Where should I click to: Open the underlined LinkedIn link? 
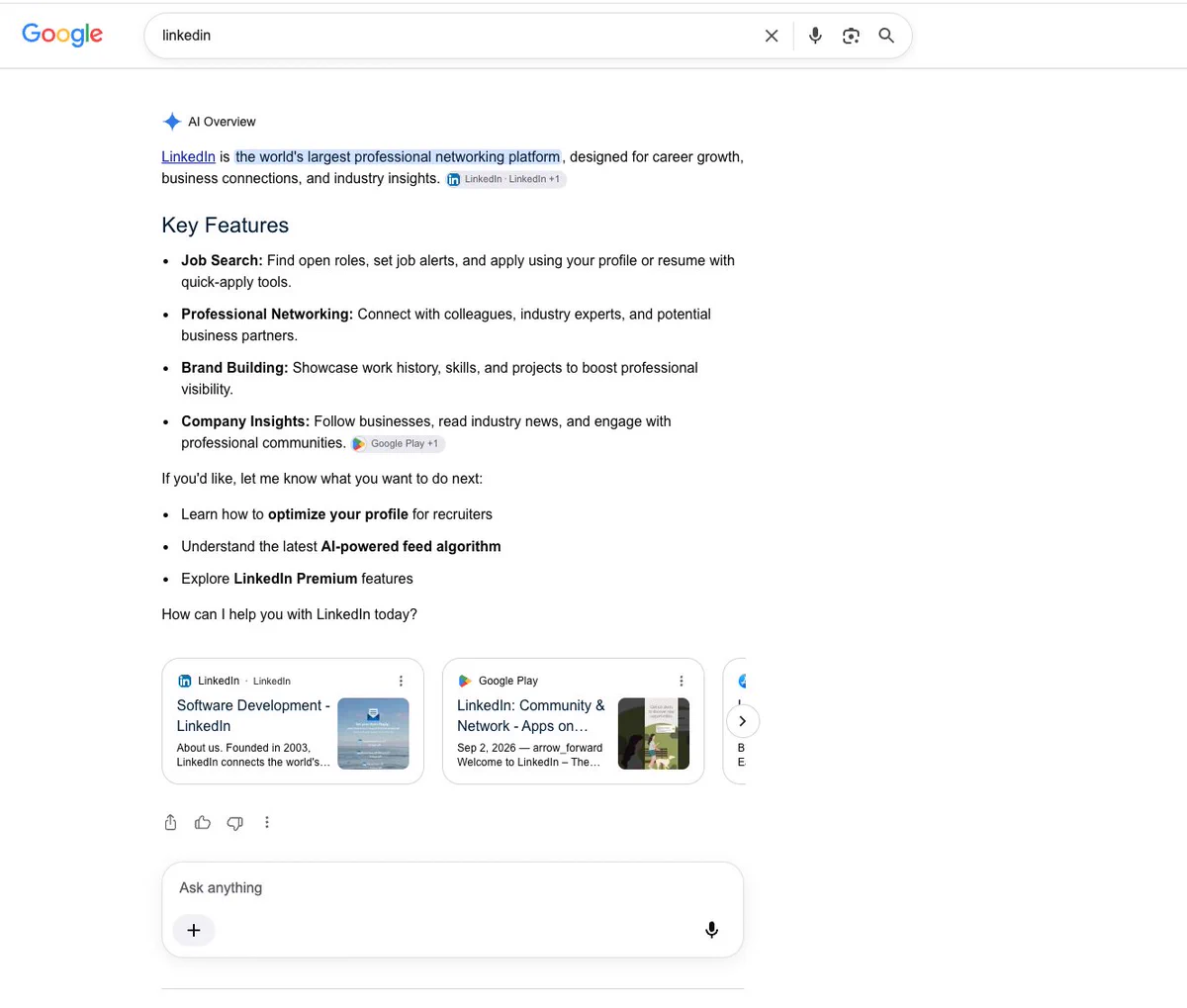click(188, 156)
